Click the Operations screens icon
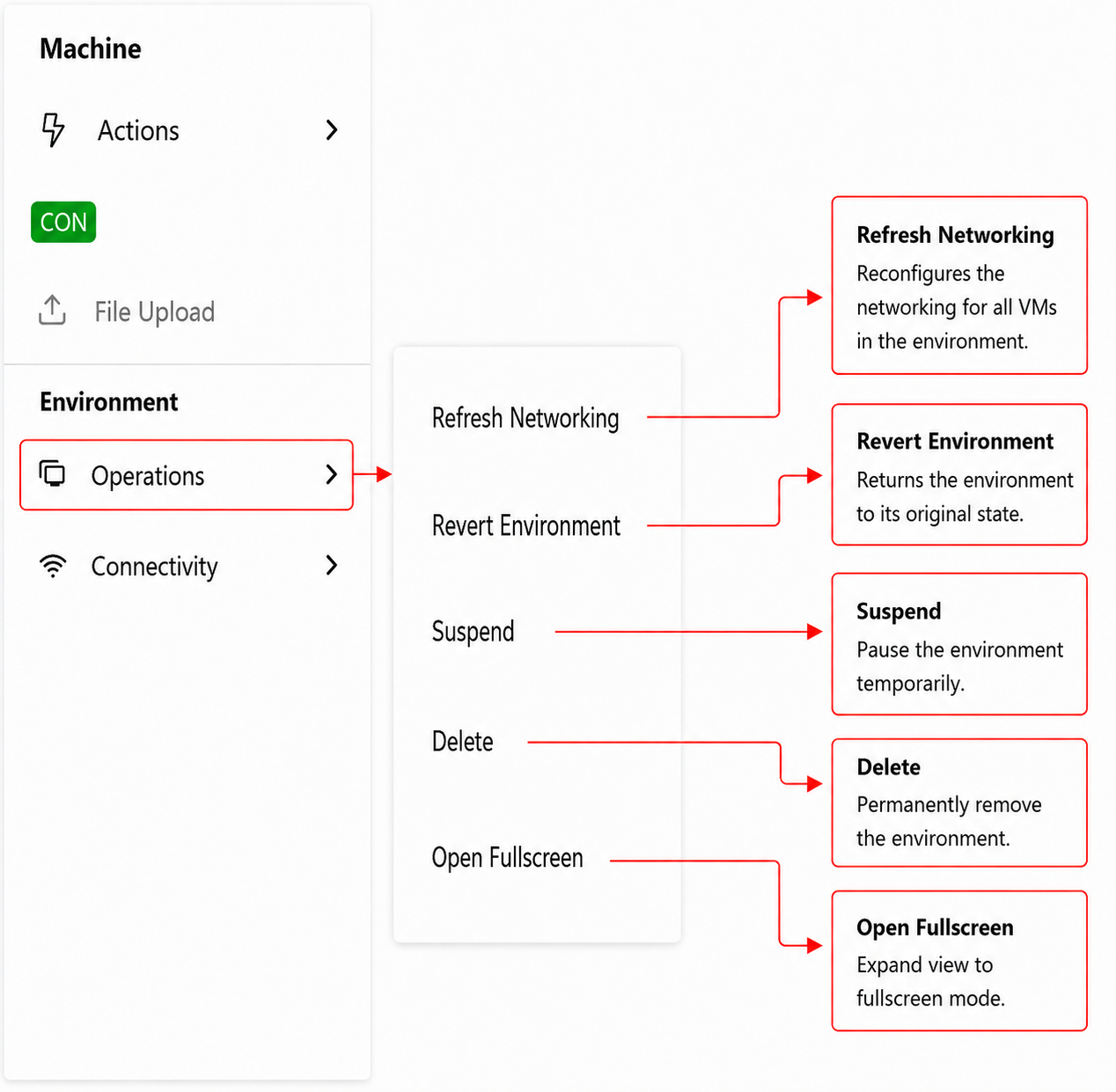 (x=53, y=473)
